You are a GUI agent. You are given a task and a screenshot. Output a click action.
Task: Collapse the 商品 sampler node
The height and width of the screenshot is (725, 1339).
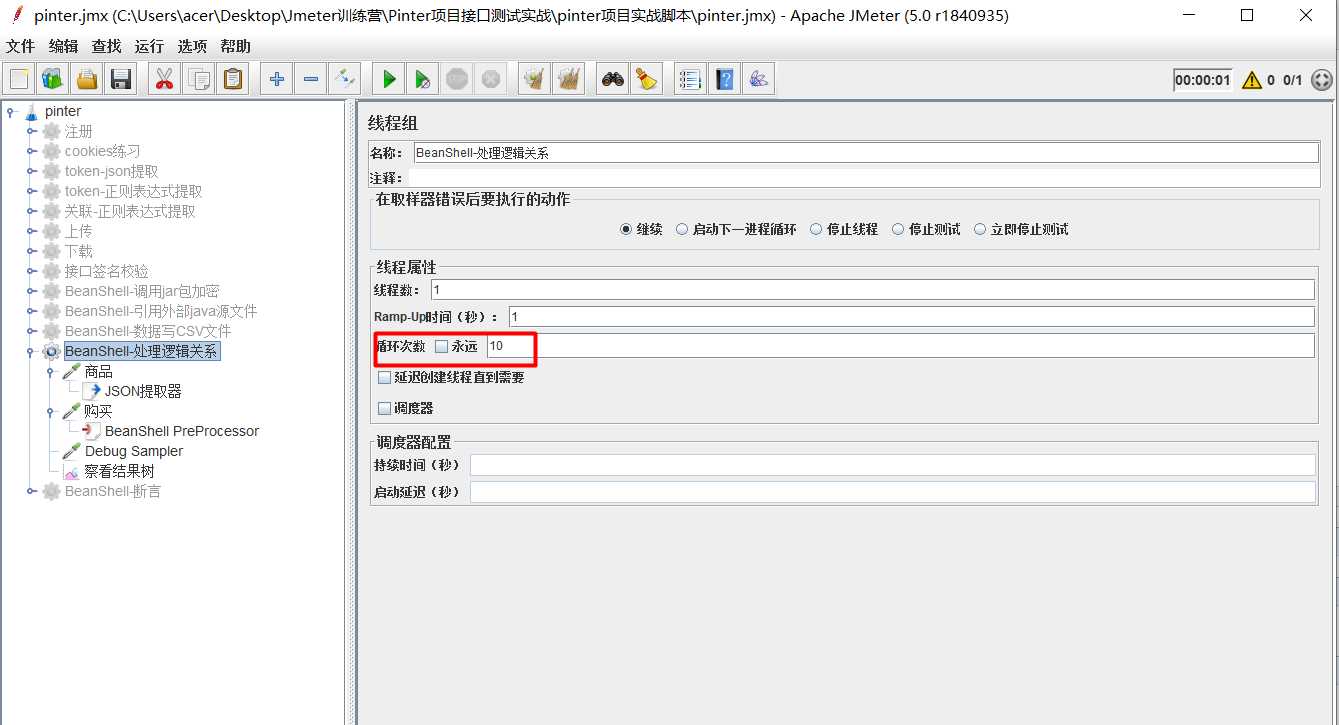pos(50,371)
